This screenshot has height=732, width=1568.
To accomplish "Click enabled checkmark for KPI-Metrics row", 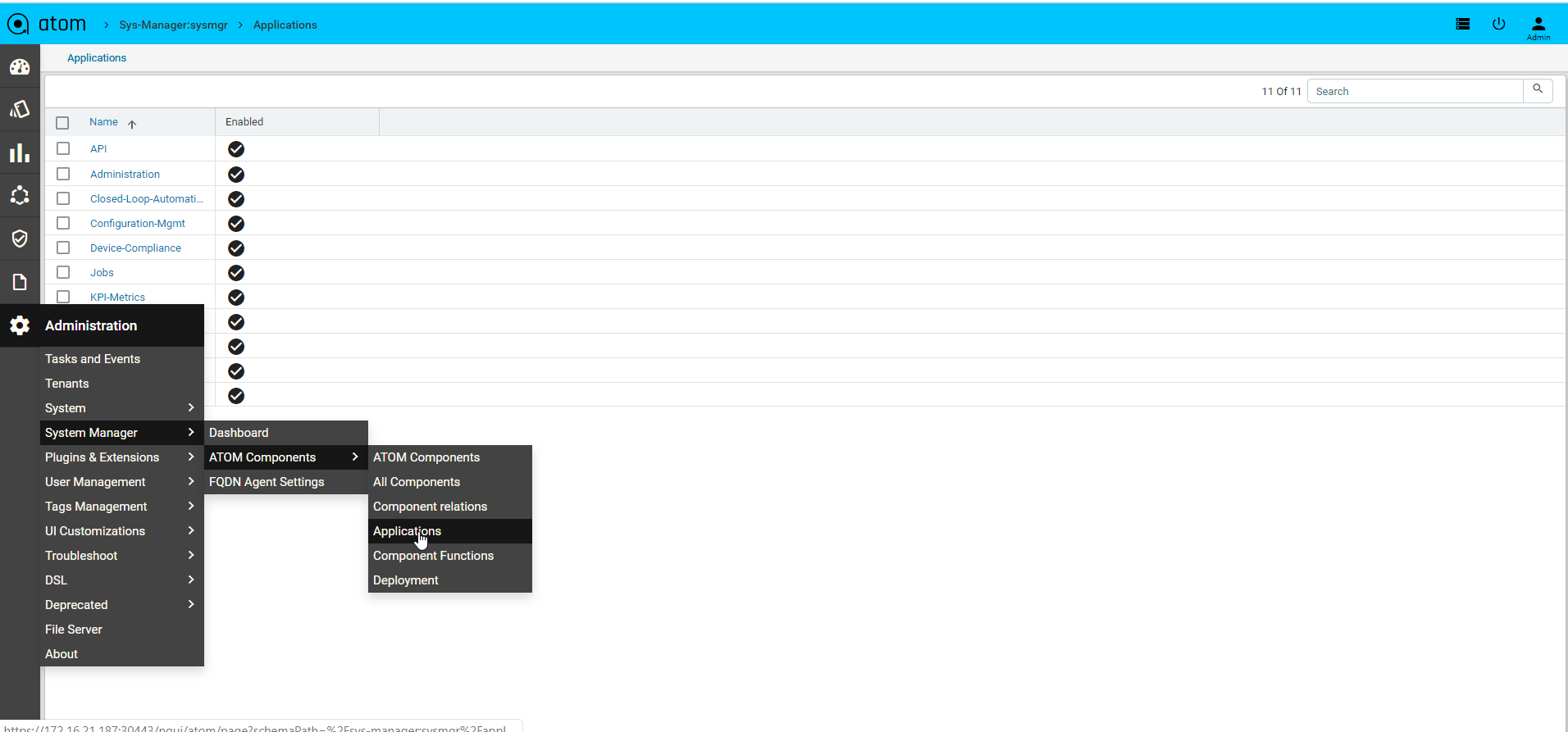I will click(x=236, y=298).
